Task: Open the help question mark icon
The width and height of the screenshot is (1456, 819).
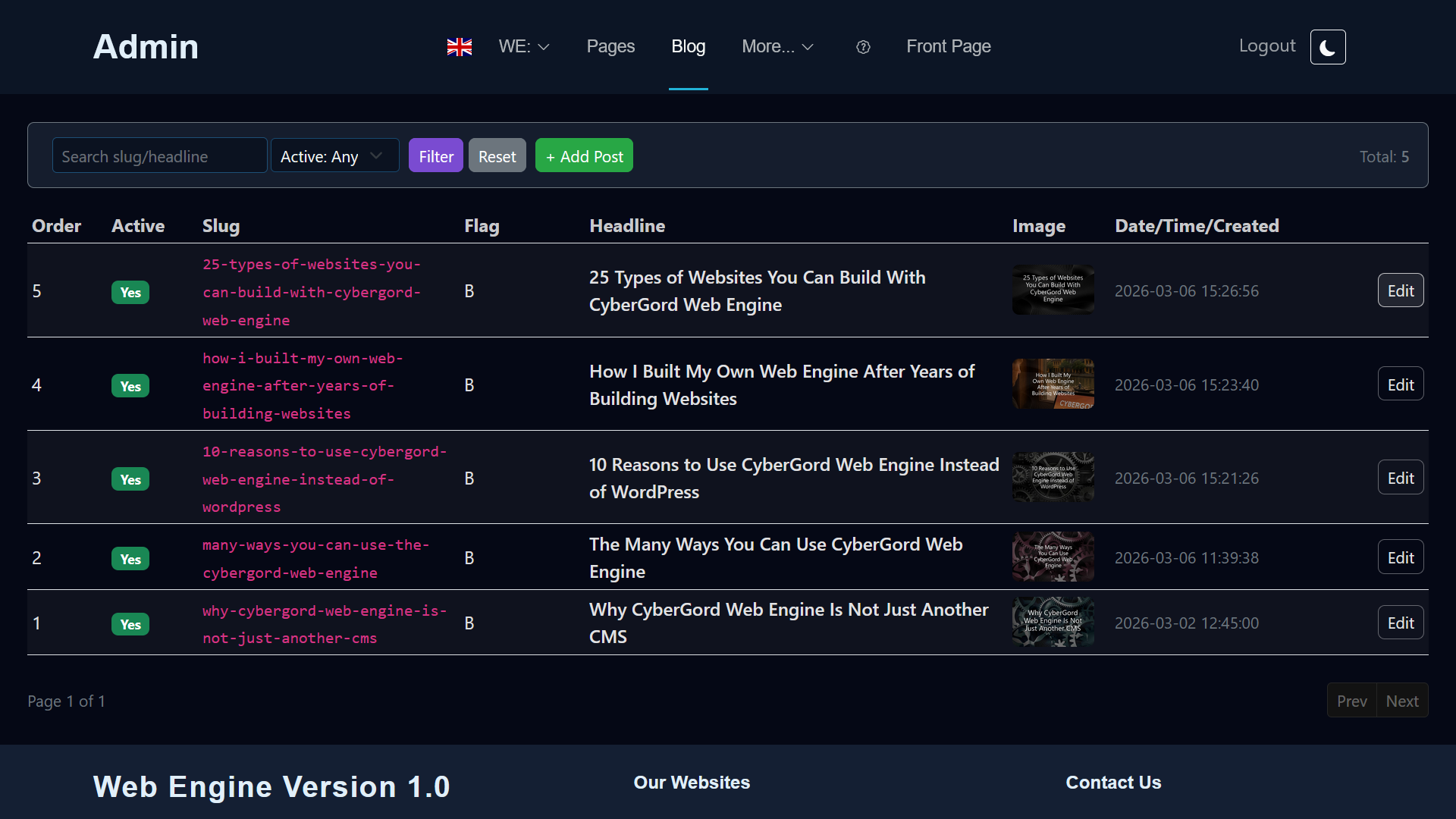Action: 863,47
